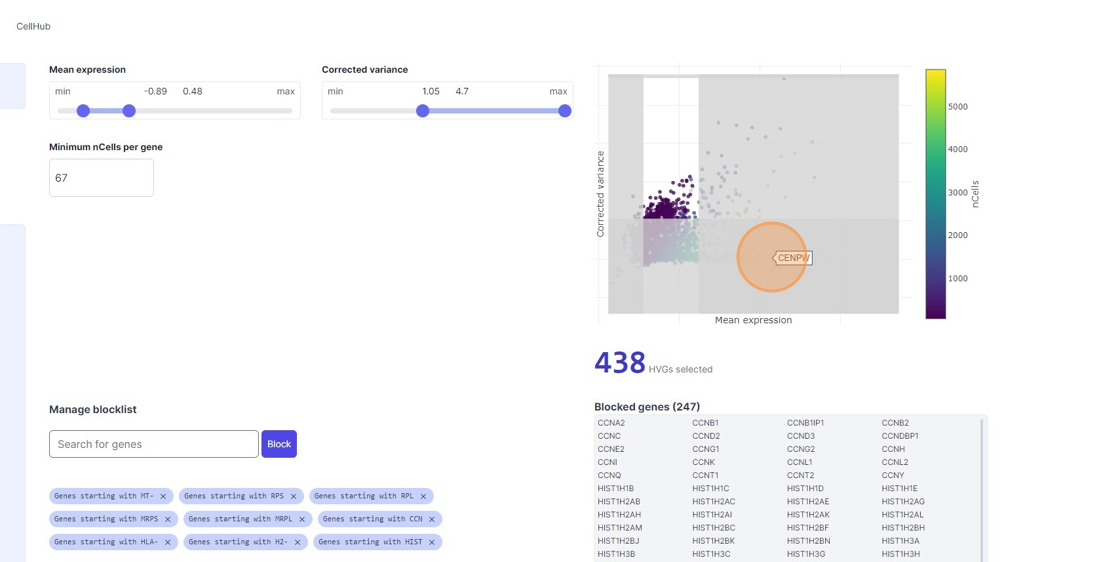The height and width of the screenshot is (562, 1120).
Task: Remove the 'Genes starting with HIST' tag
Action: (432, 542)
